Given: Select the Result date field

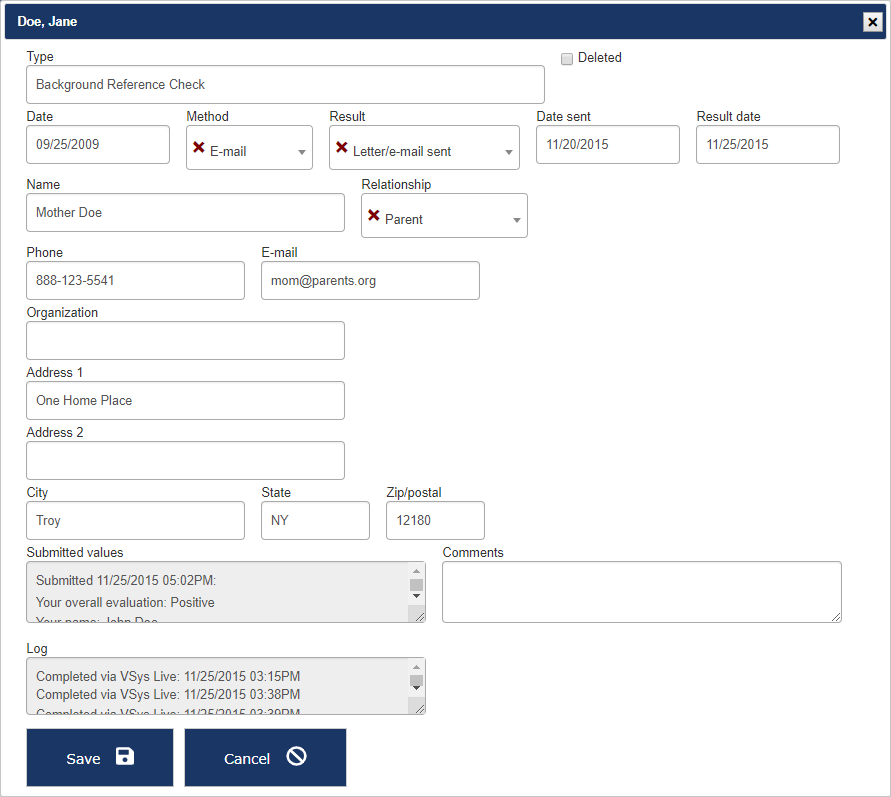Looking at the screenshot, I should 767,145.
